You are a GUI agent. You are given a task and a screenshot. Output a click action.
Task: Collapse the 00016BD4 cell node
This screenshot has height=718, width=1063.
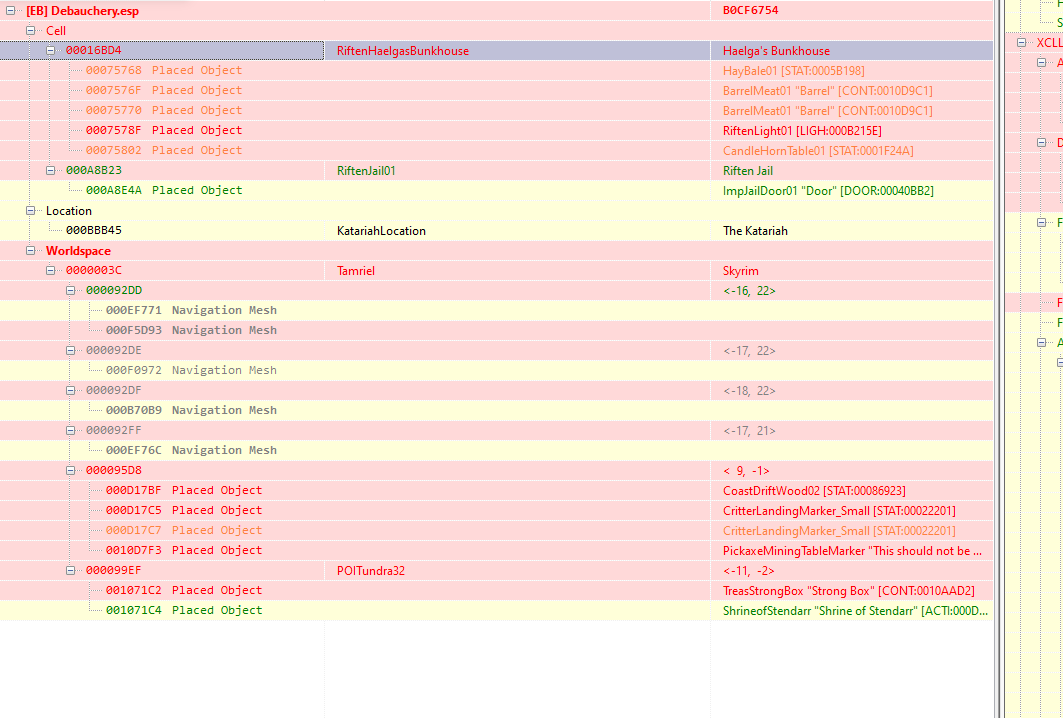click(x=51, y=50)
